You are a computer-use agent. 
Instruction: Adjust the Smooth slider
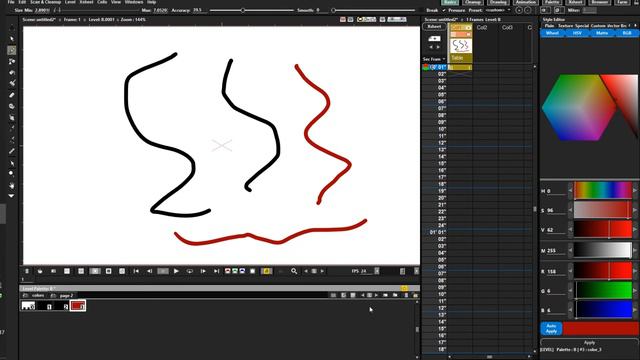pyautogui.click(x=374, y=10)
